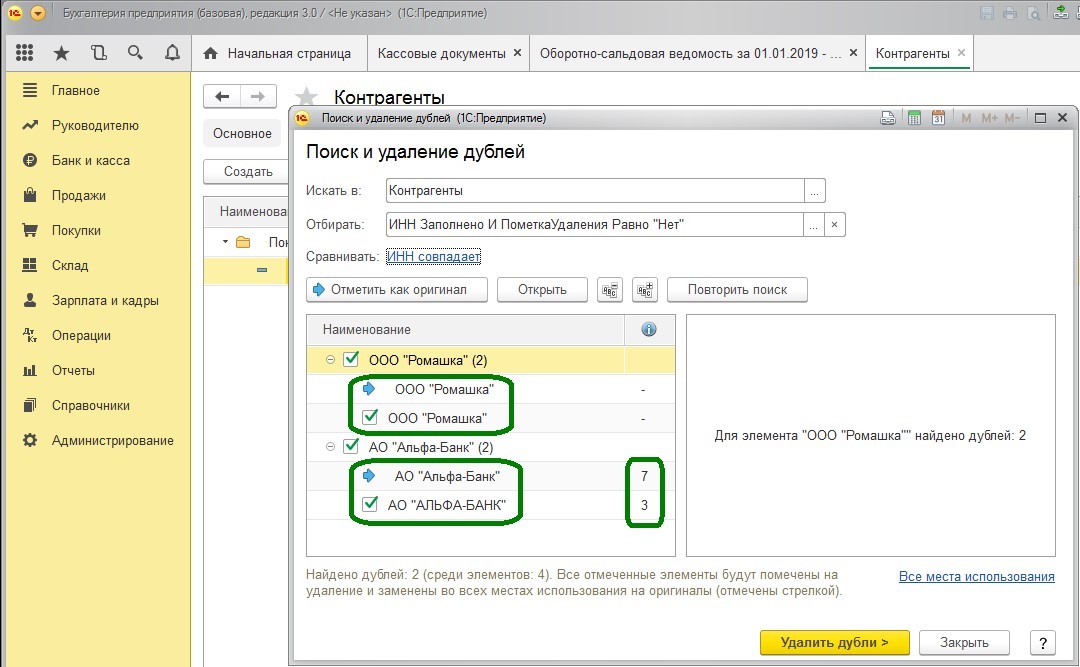
Task: Click the 1C logo in the title bar
Action: [x=14, y=13]
